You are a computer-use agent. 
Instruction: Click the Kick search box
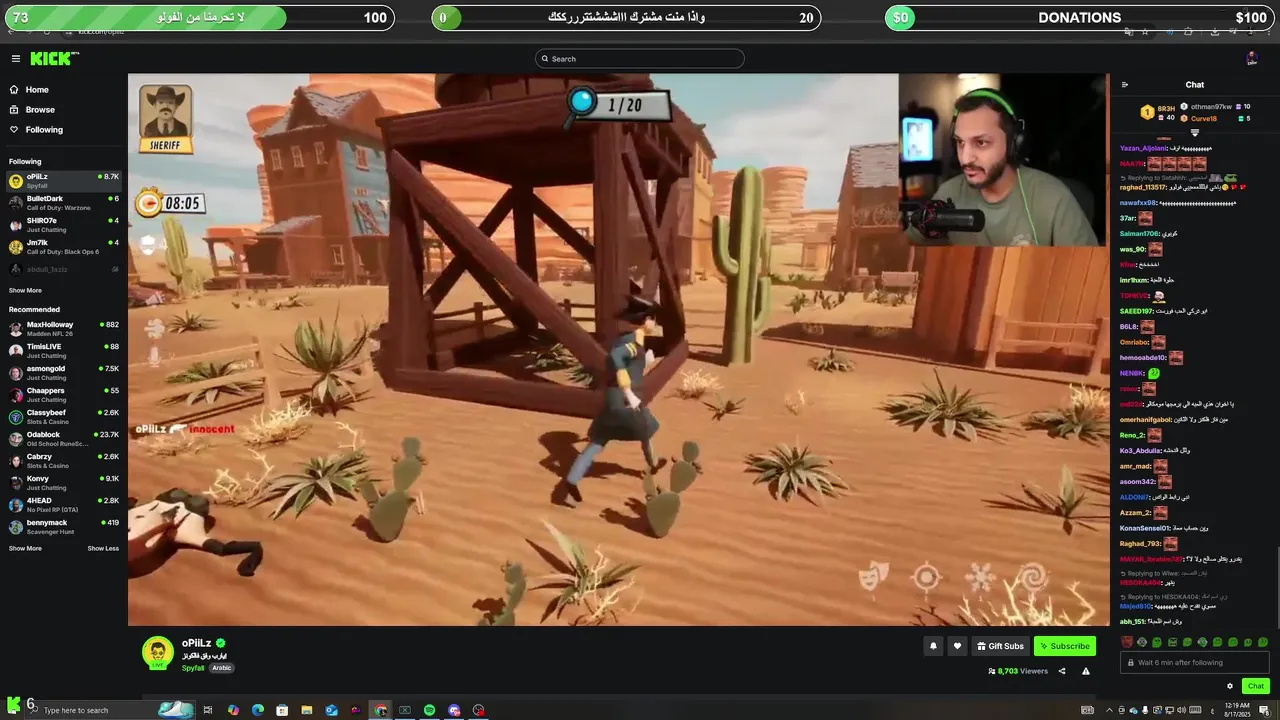pos(640,59)
